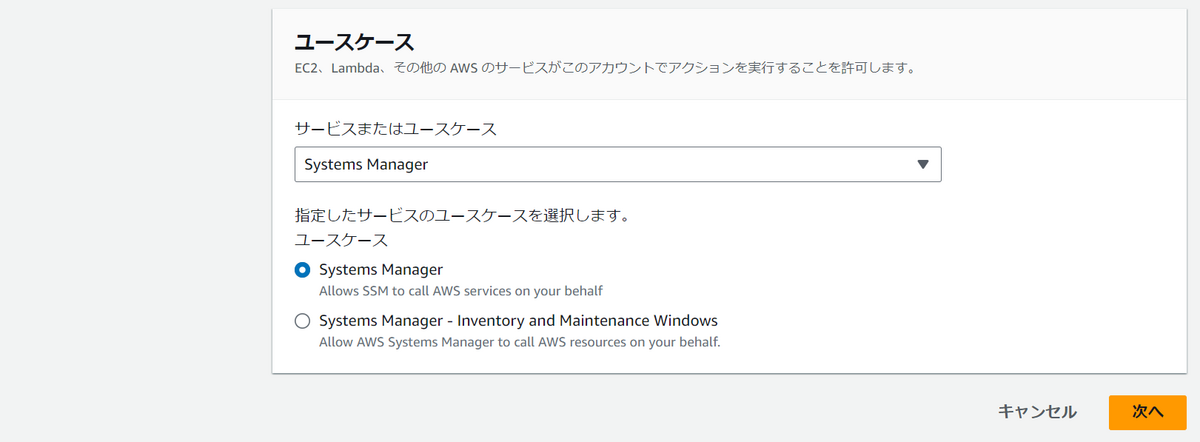Image resolution: width=1200 pixels, height=442 pixels.
Task: Click 'Allows SSM to call AWS services' description
Action: click(461, 291)
